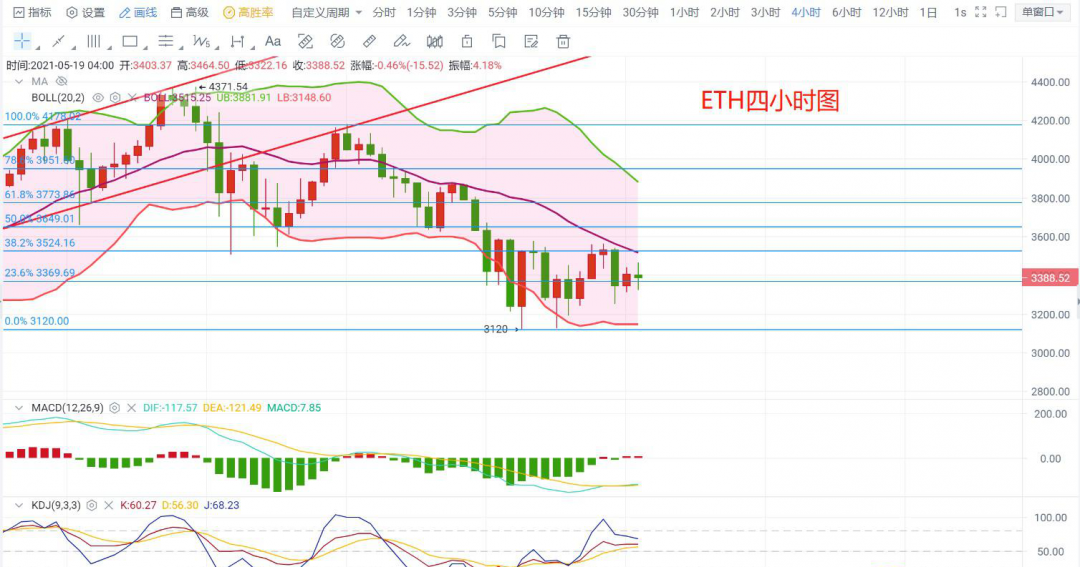The height and width of the screenshot is (567, 1080).
Task: Switch to the 1小时 timeframe
Action: [684, 13]
